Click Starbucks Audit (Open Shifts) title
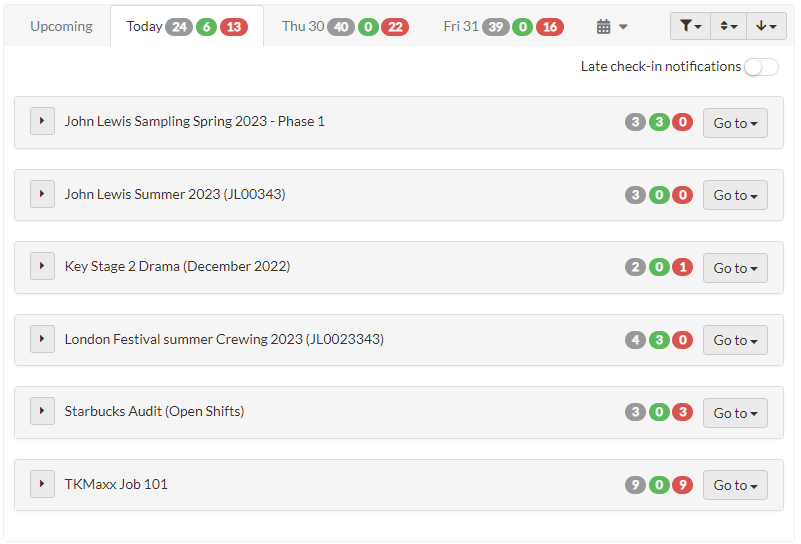The image size is (801, 544). click(154, 412)
